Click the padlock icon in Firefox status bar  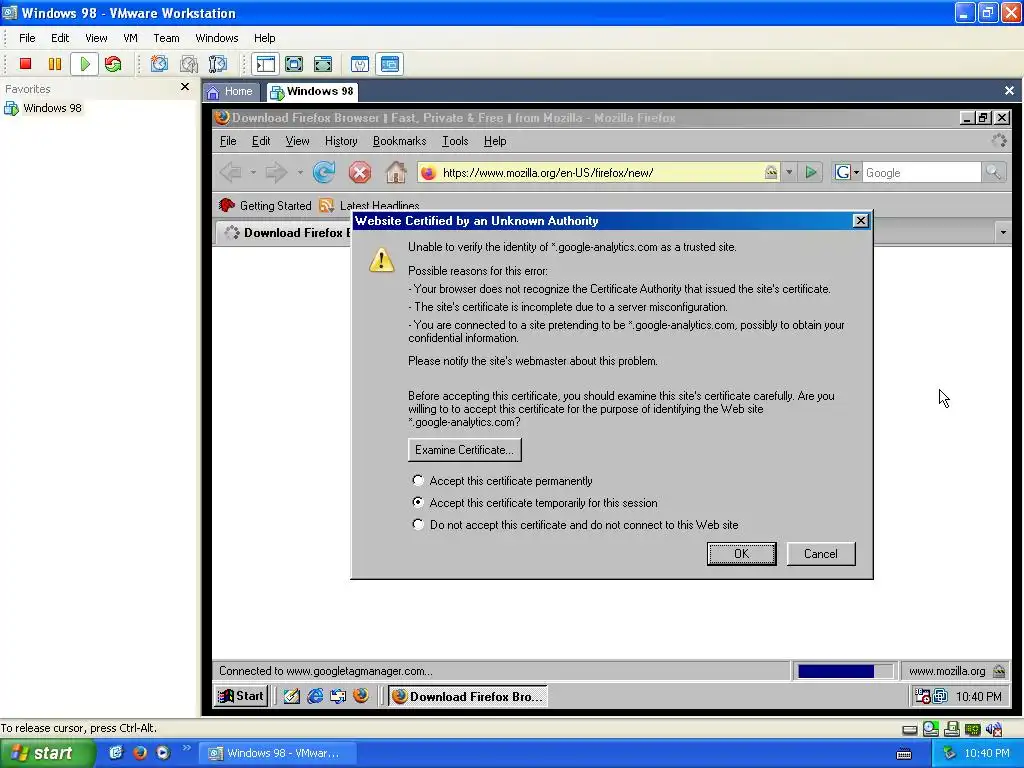point(999,671)
